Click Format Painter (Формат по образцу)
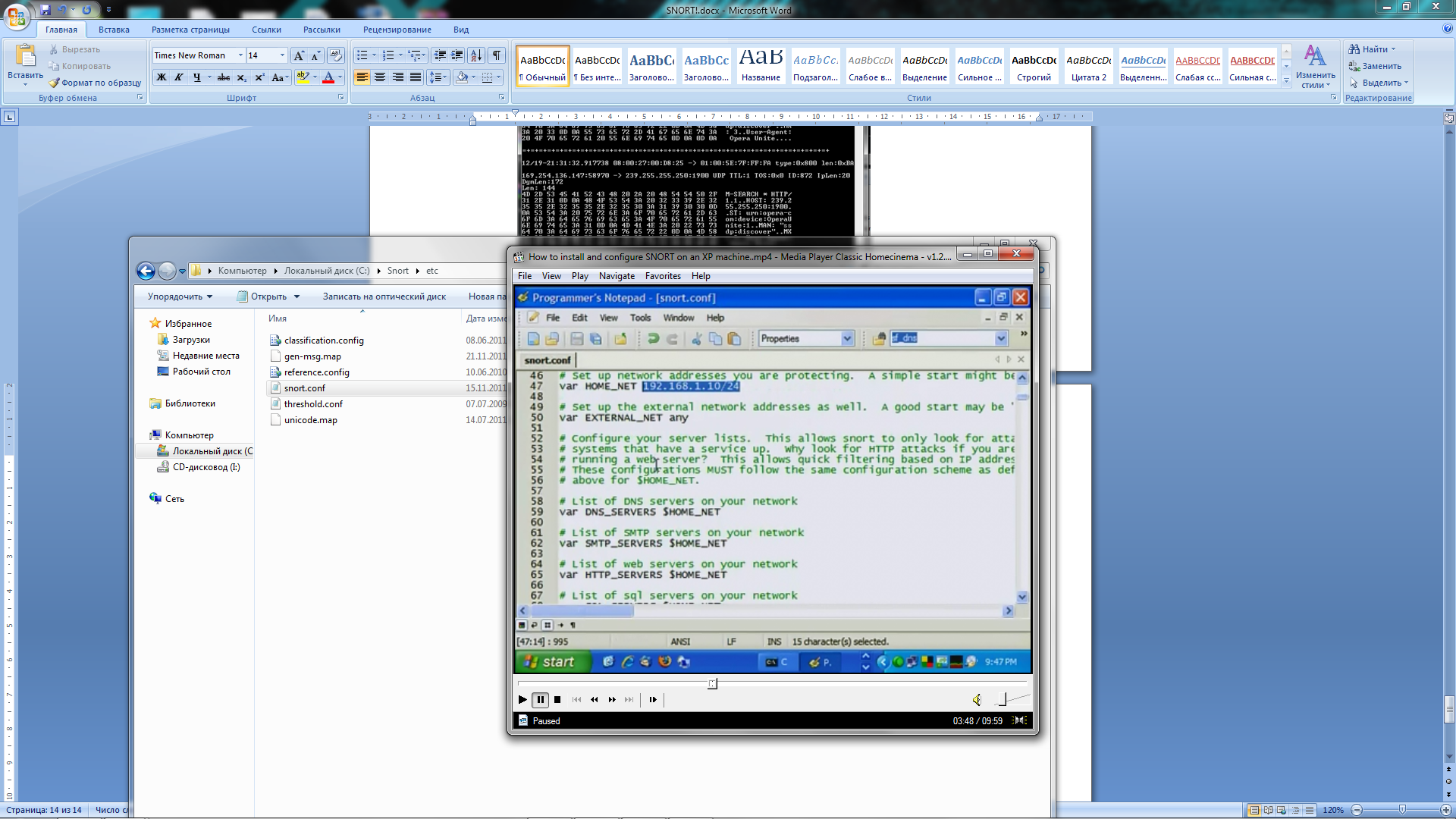 coord(95,83)
